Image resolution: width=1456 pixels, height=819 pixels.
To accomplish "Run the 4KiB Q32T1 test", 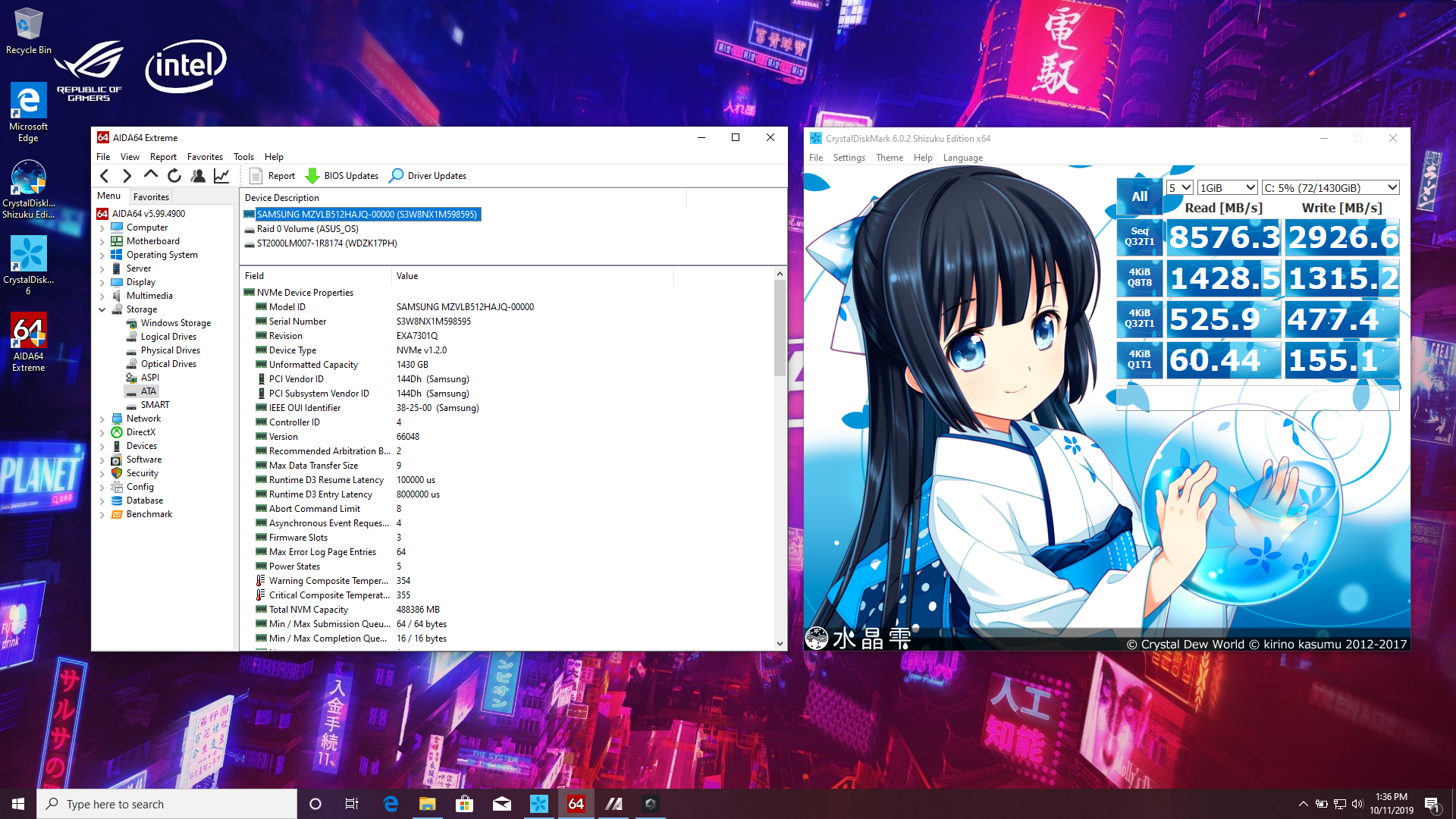I will coord(1139,318).
